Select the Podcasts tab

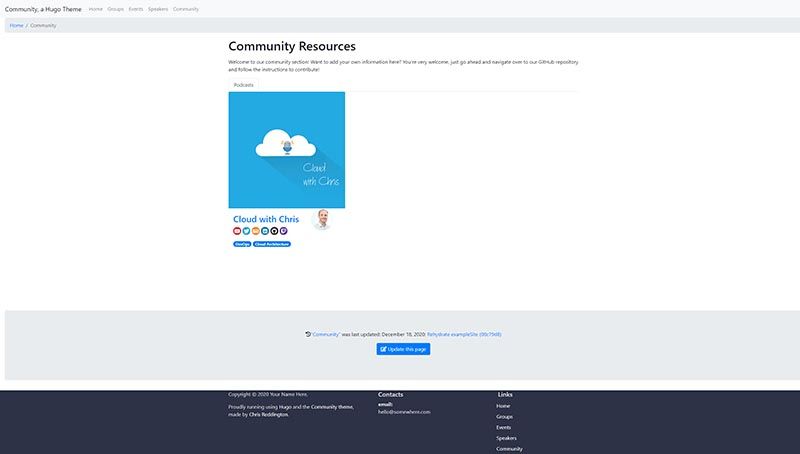coord(243,85)
